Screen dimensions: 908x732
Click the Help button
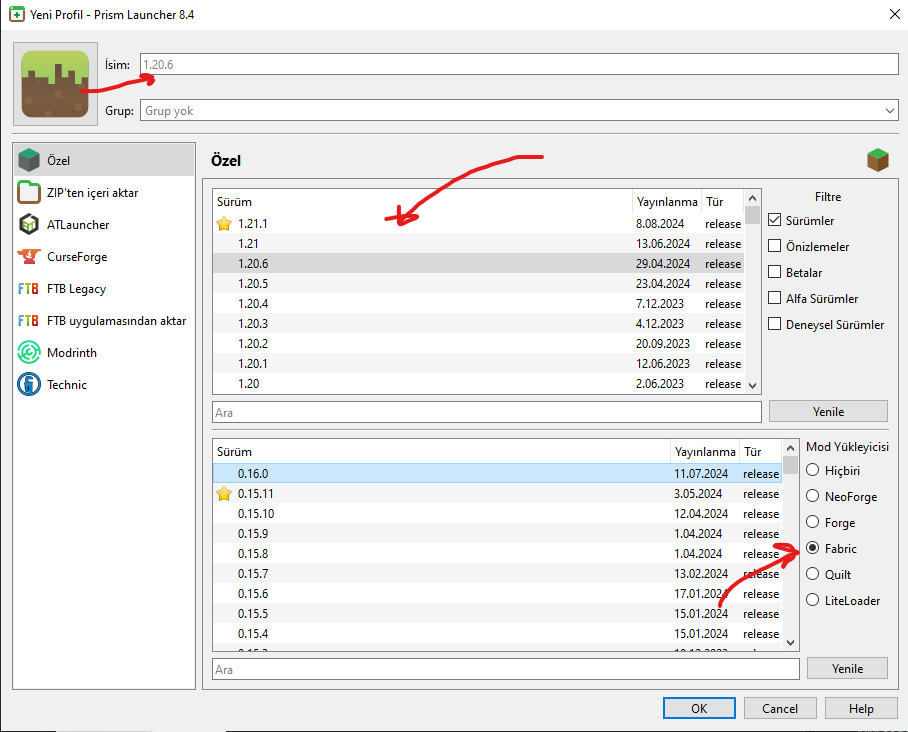point(861,708)
